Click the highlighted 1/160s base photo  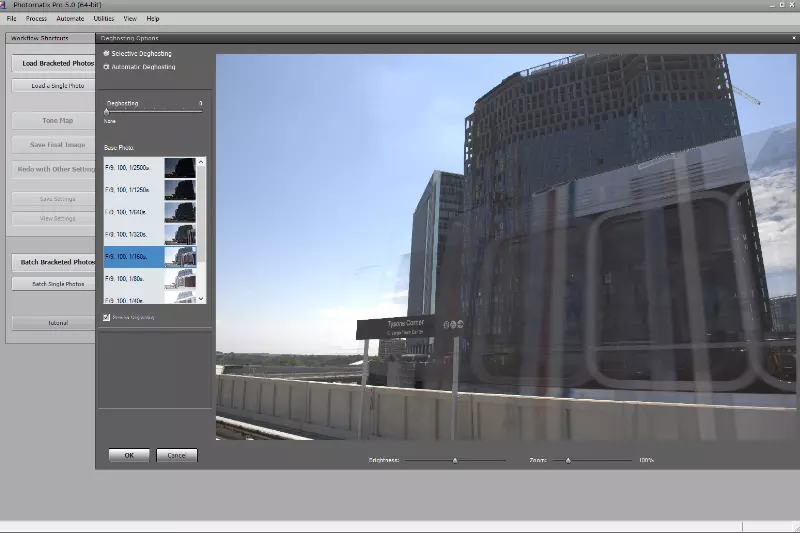pos(150,257)
